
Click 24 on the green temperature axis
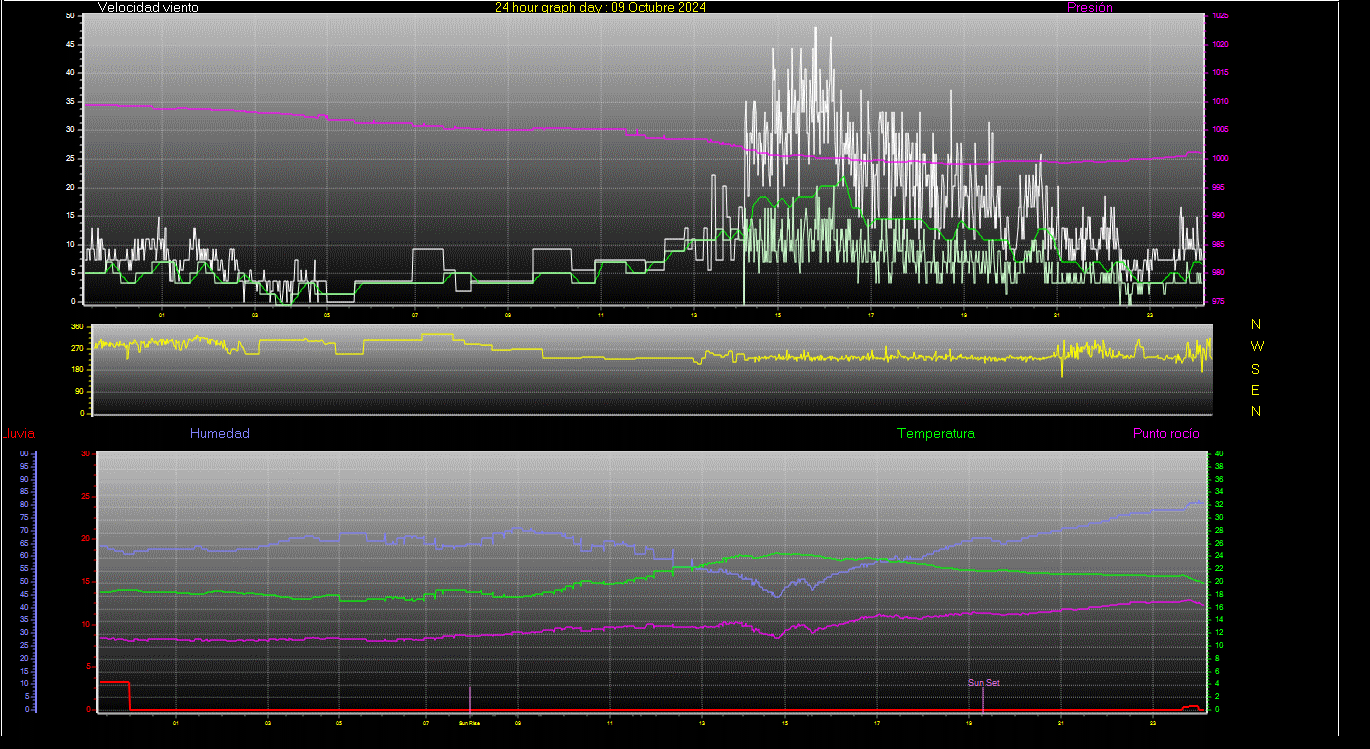[1217, 556]
